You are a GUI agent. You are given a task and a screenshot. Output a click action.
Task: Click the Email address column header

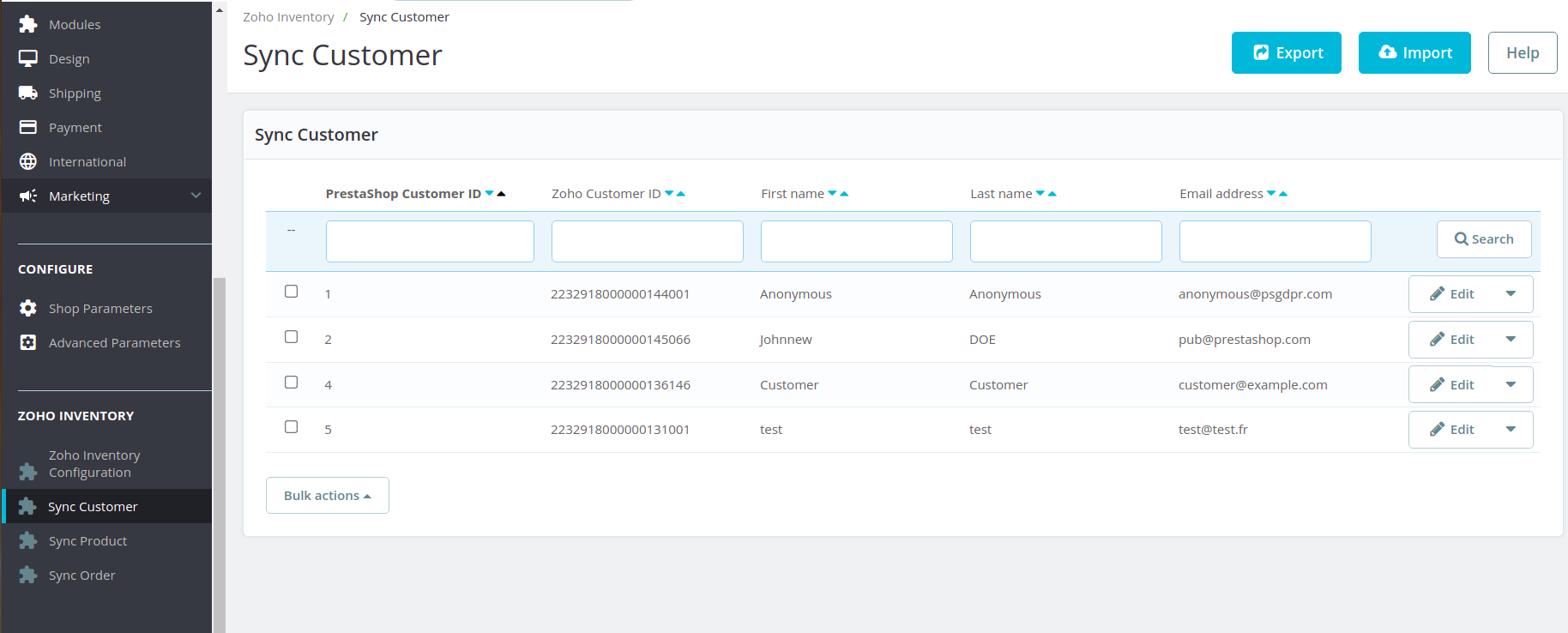click(x=1221, y=194)
